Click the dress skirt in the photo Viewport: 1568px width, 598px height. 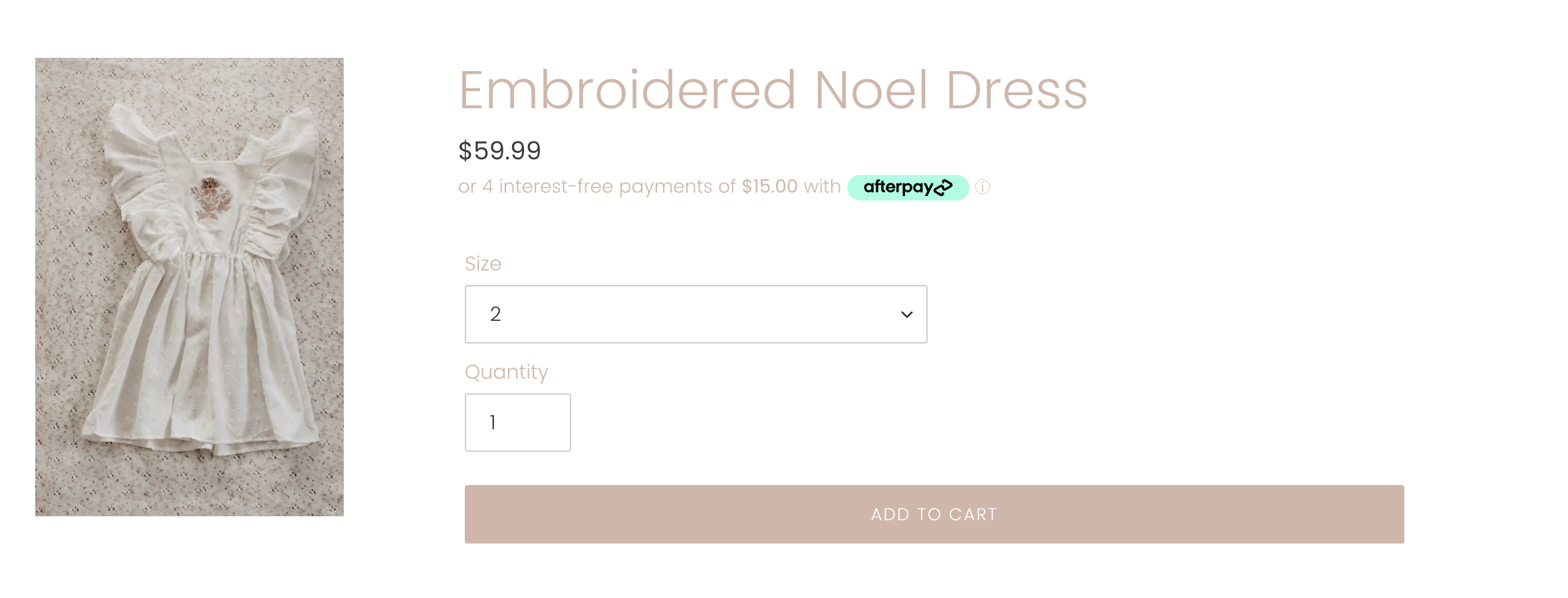tap(199, 359)
